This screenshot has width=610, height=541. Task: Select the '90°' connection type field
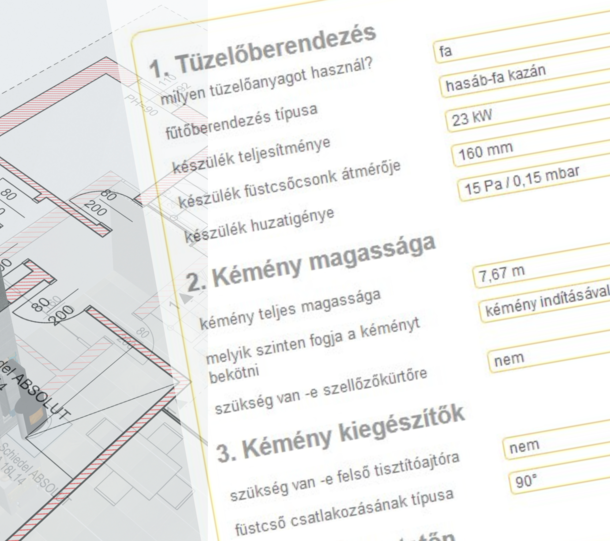[x=559, y=475]
